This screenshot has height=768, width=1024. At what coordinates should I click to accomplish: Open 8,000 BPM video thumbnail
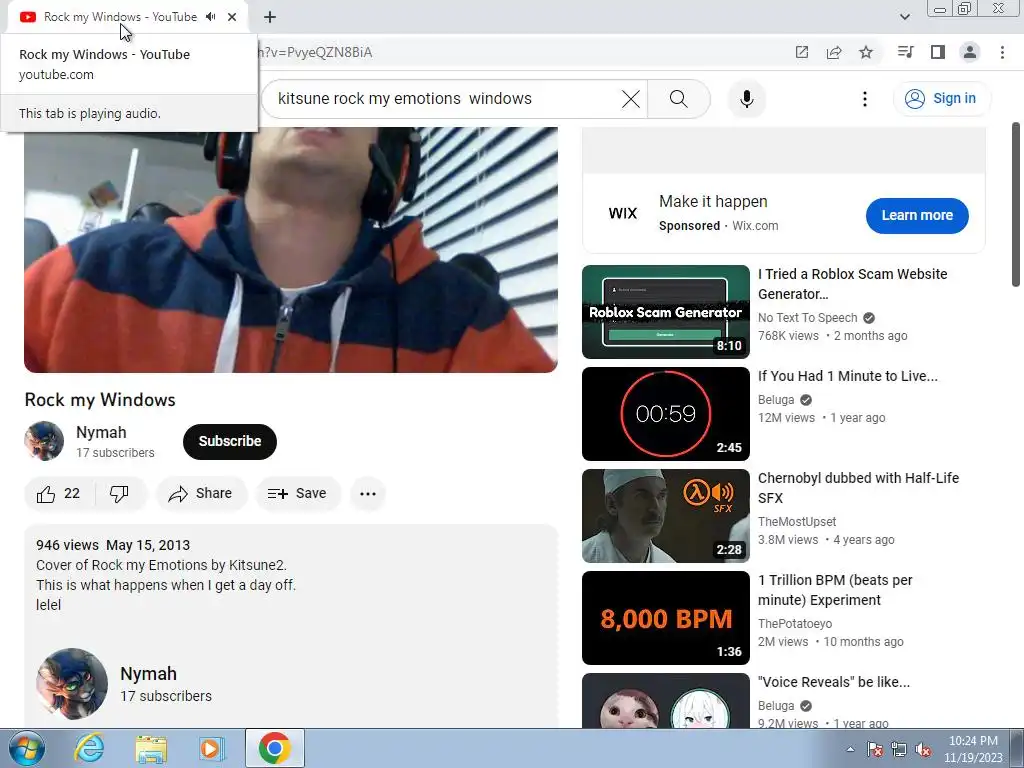tap(665, 618)
